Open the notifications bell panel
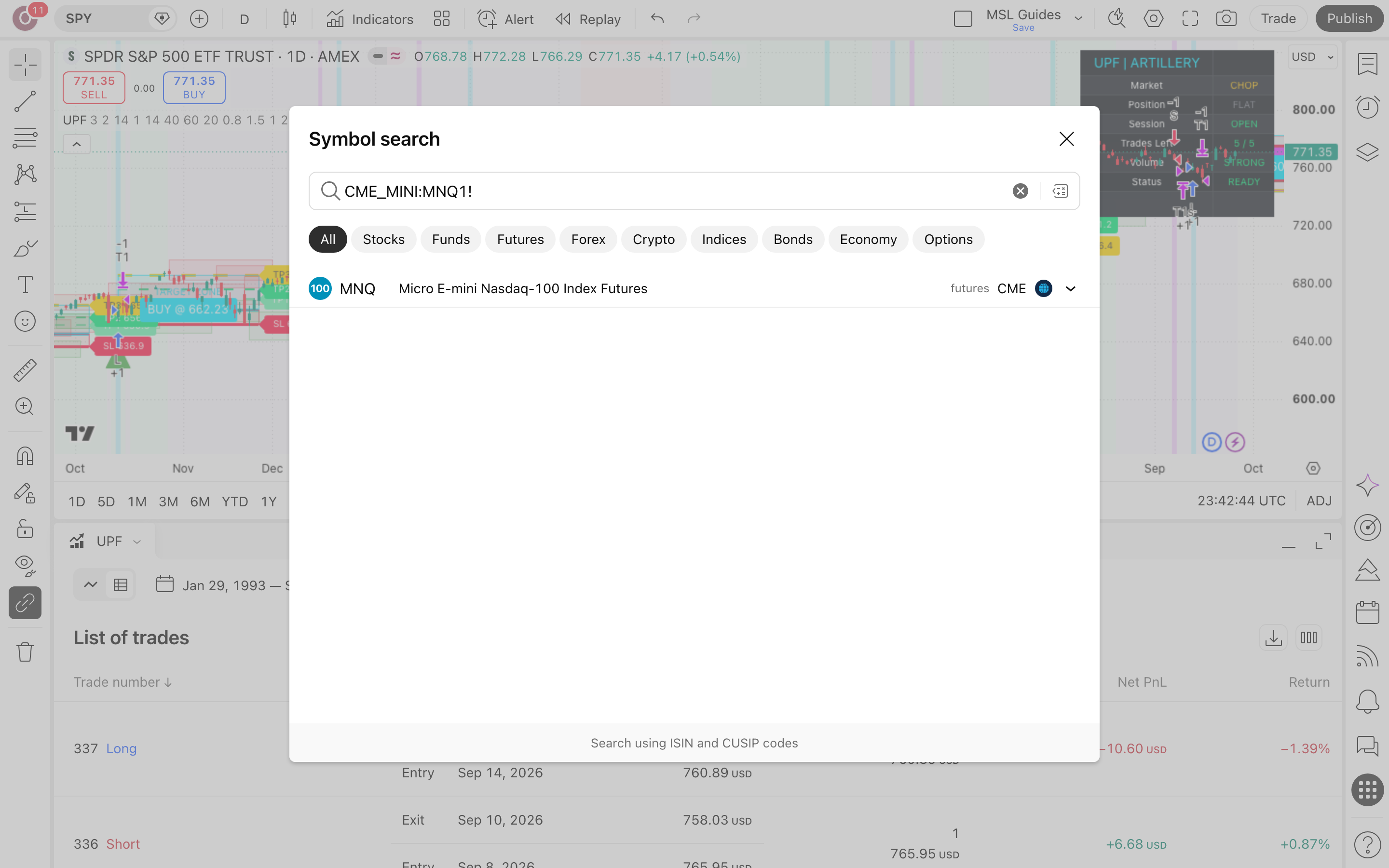This screenshot has width=1389, height=868. pyautogui.click(x=1367, y=702)
